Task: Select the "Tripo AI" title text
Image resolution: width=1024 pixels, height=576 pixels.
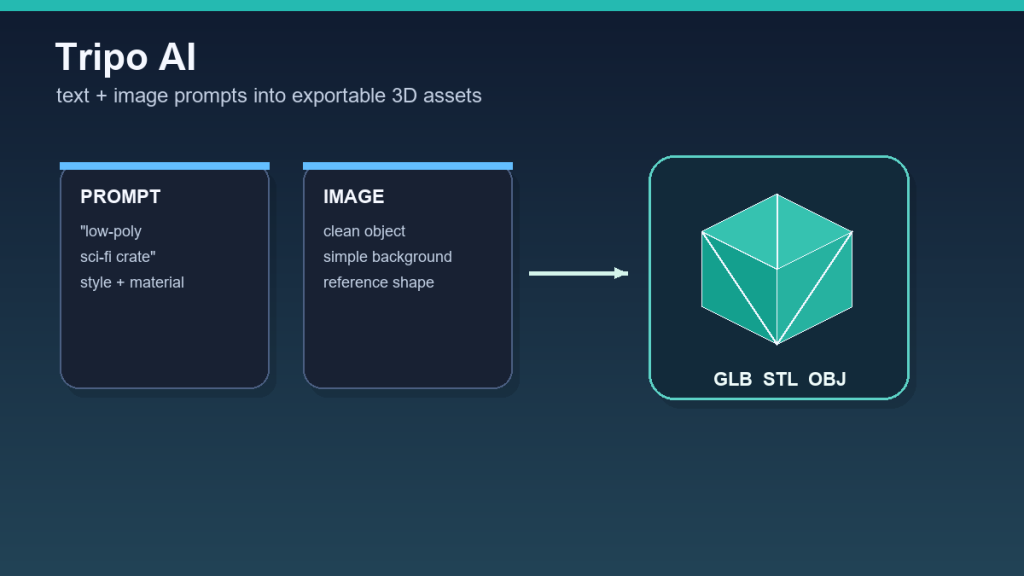Action: 125,57
